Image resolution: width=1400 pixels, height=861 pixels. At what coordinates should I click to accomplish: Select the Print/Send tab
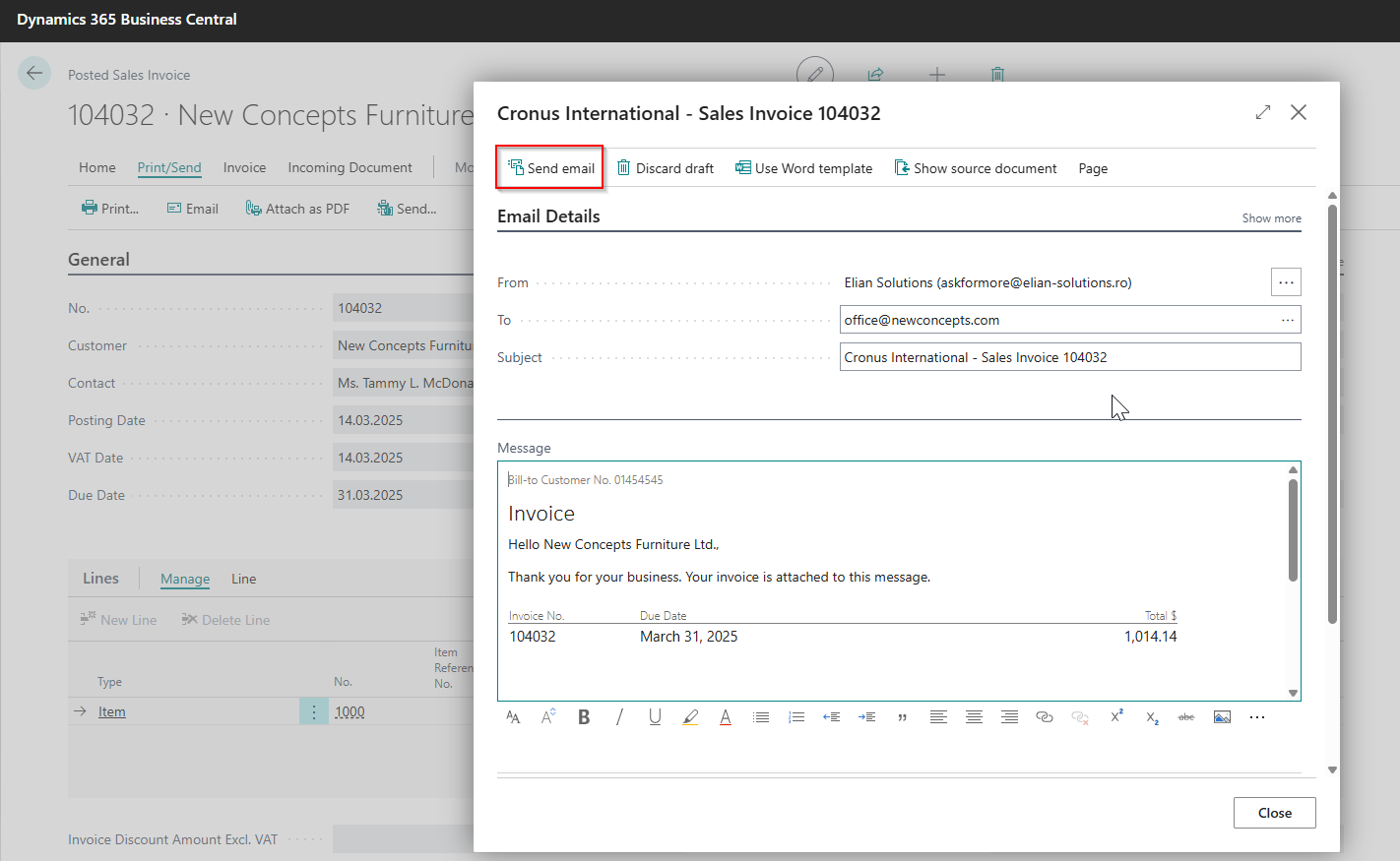[169, 167]
